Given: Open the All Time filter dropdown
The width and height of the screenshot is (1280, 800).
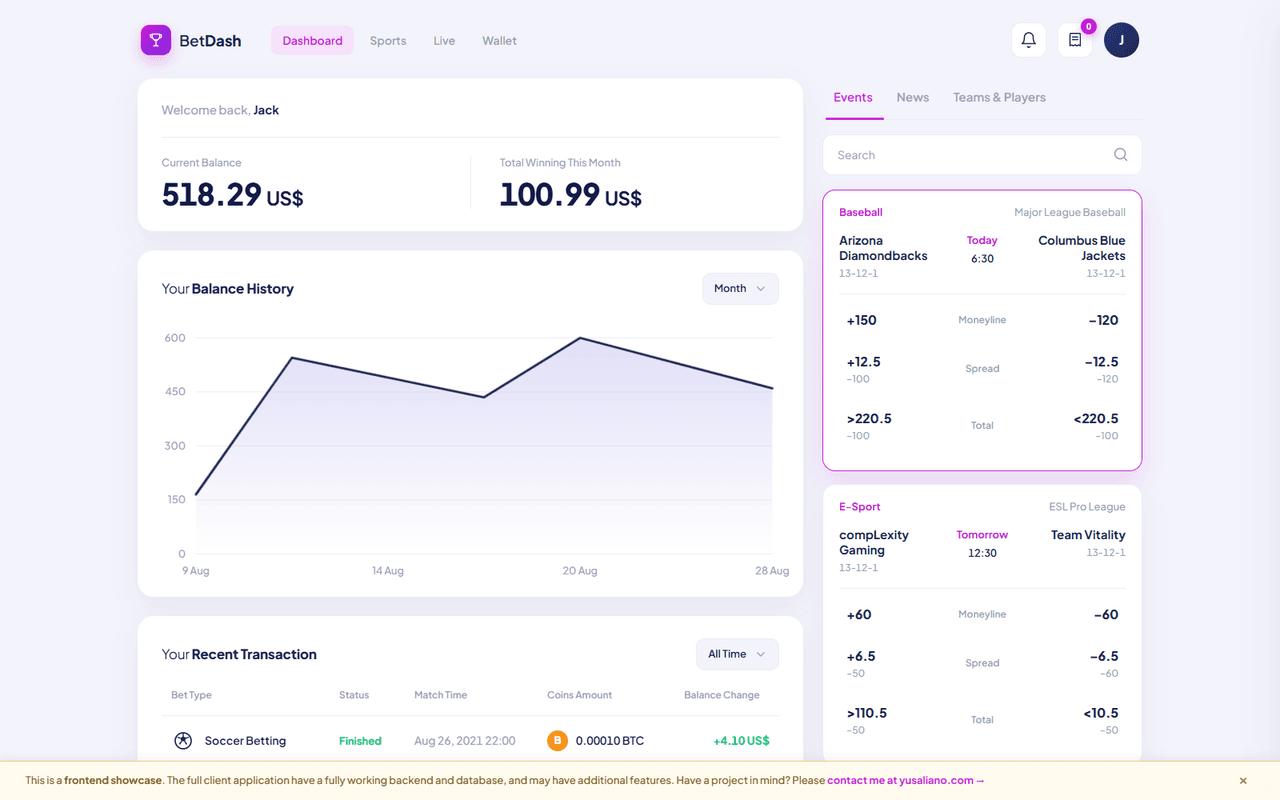Looking at the screenshot, I should [x=737, y=654].
